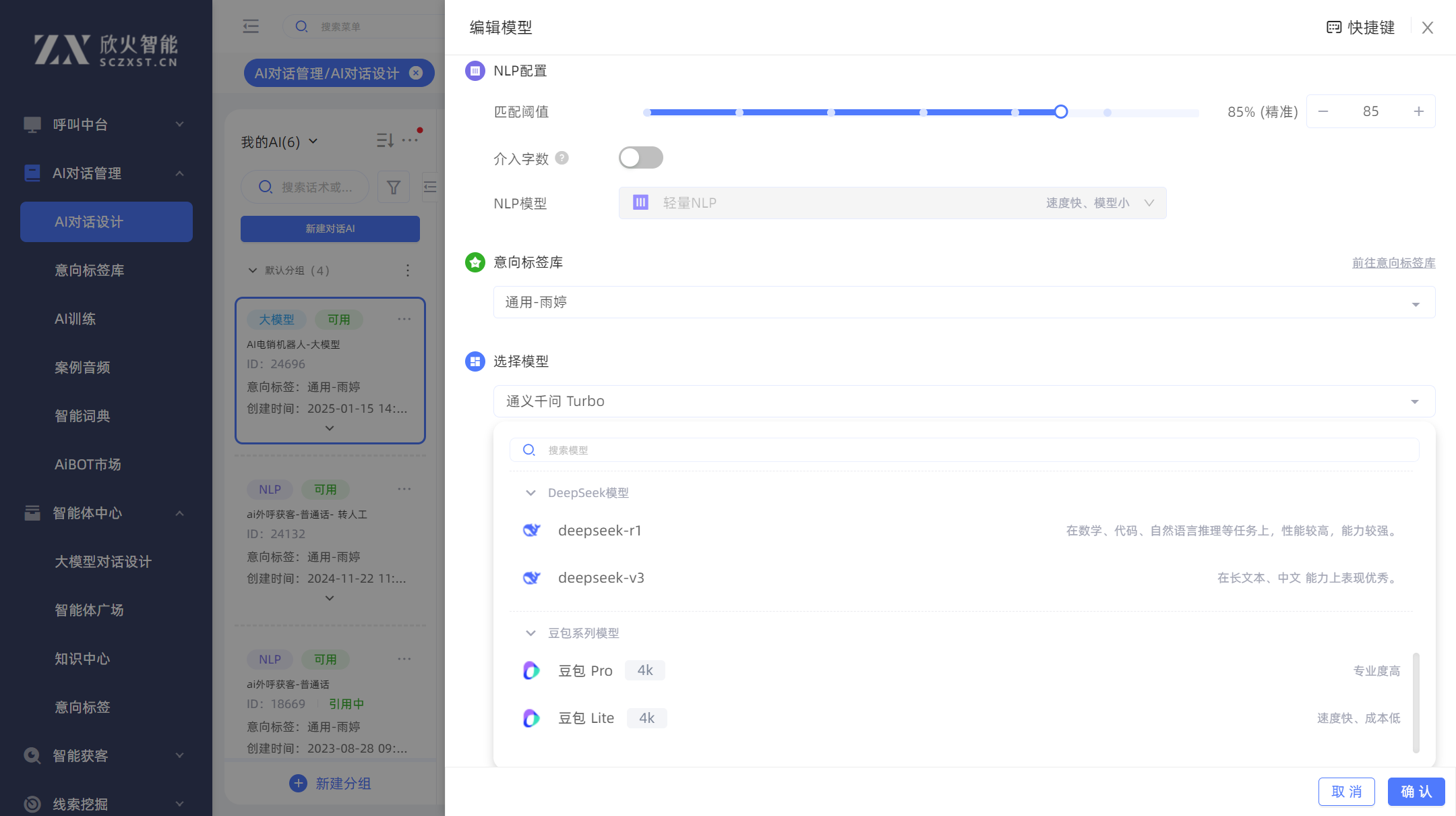Screen dimensions: 1456x816
Task: Click the sort icon next to 我的AI
Action: [x=384, y=140]
